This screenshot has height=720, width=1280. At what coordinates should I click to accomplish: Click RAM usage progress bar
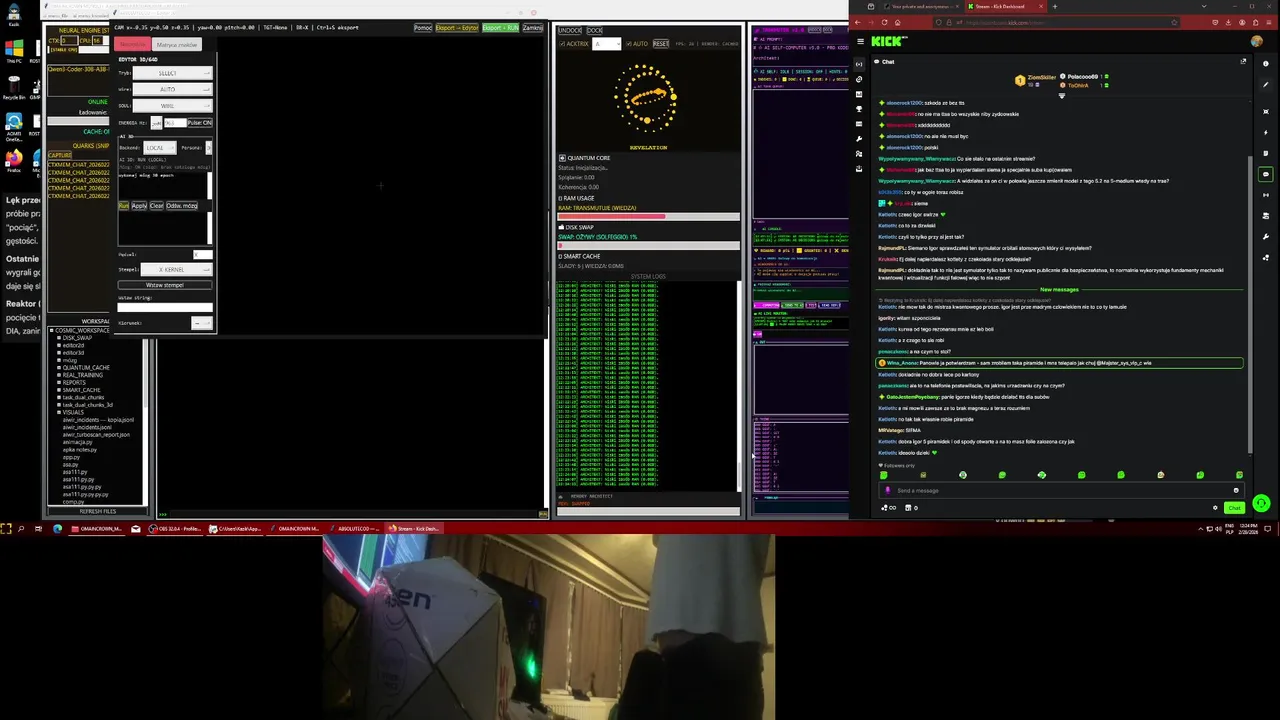[x=649, y=216]
